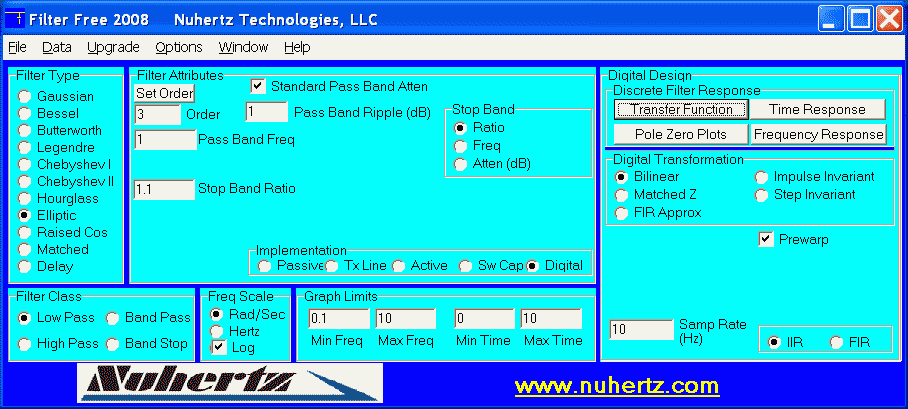
Task: Click the Min Freq field
Action: coord(339,319)
